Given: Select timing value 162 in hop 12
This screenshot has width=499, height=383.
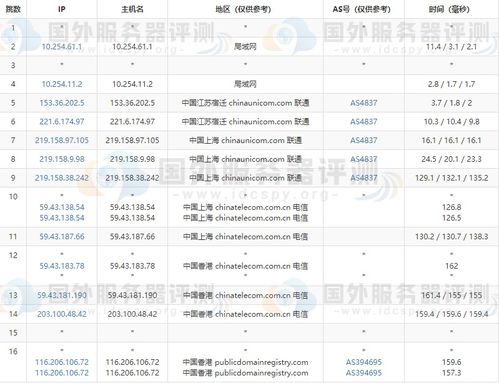Looking at the screenshot, I should coord(451,266).
